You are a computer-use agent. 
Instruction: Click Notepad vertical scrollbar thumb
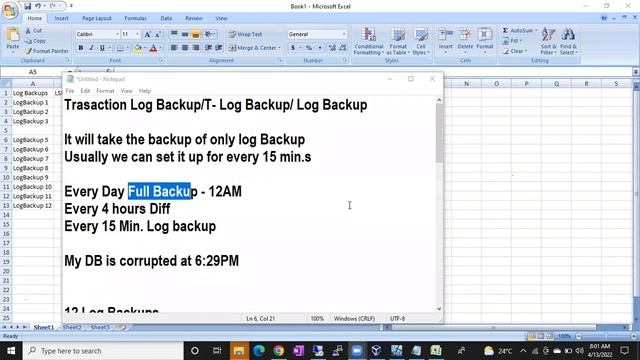[x=439, y=133]
